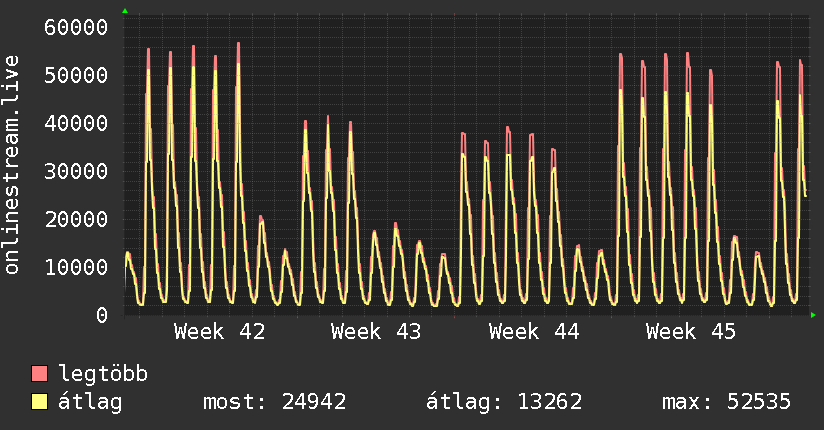Click the 60000 y-axis label
Viewport: 824px width, 430px height.
76,27
